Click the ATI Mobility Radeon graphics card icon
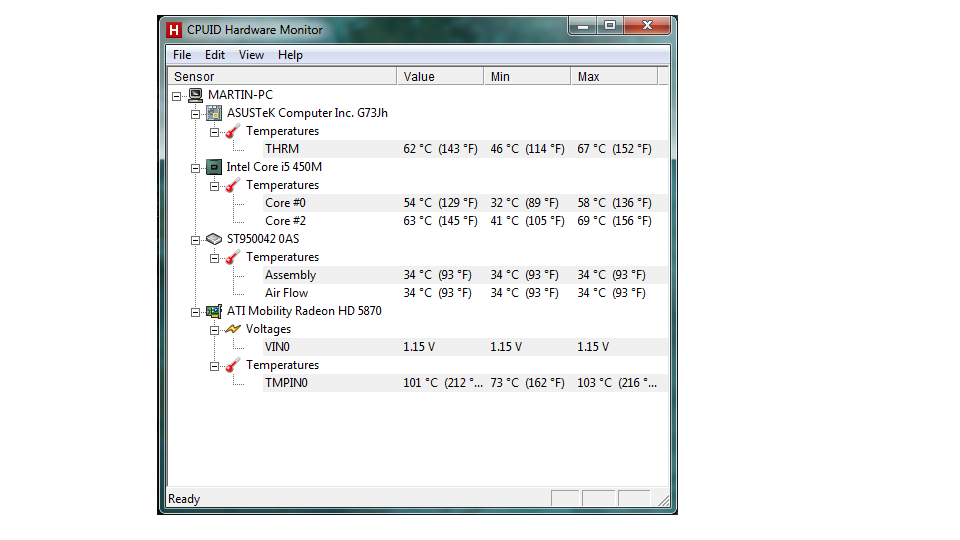Image resolution: width=960 pixels, height=540 pixels. coord(214,311)
